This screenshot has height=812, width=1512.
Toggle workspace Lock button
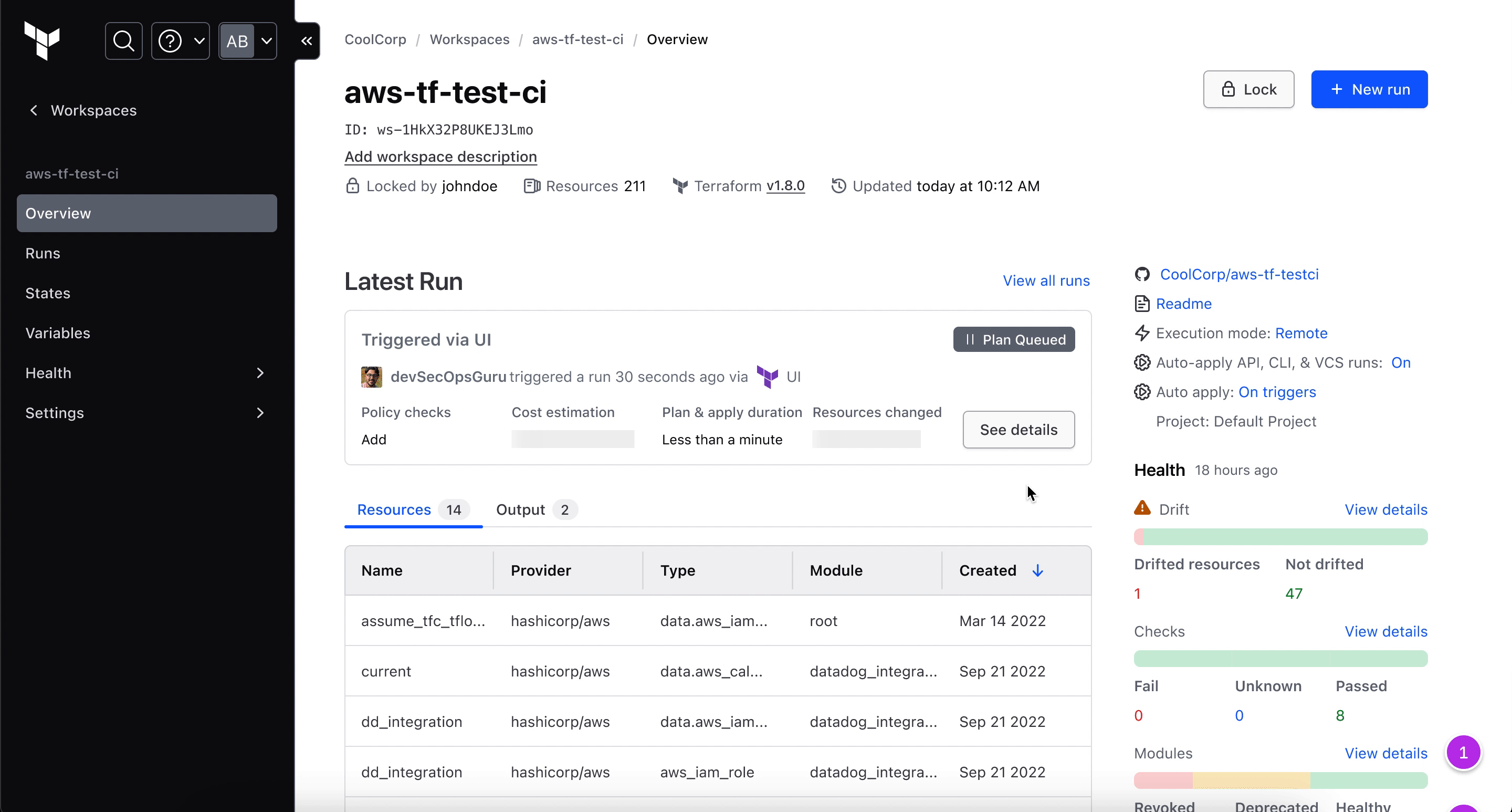(x=1248, y=89)
